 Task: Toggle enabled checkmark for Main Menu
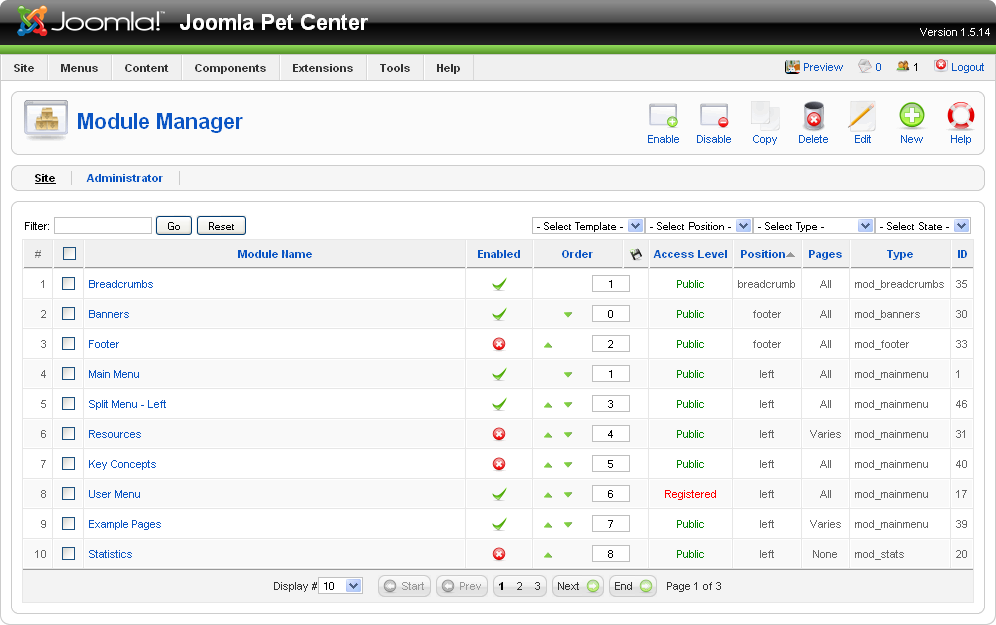[499, 374]
